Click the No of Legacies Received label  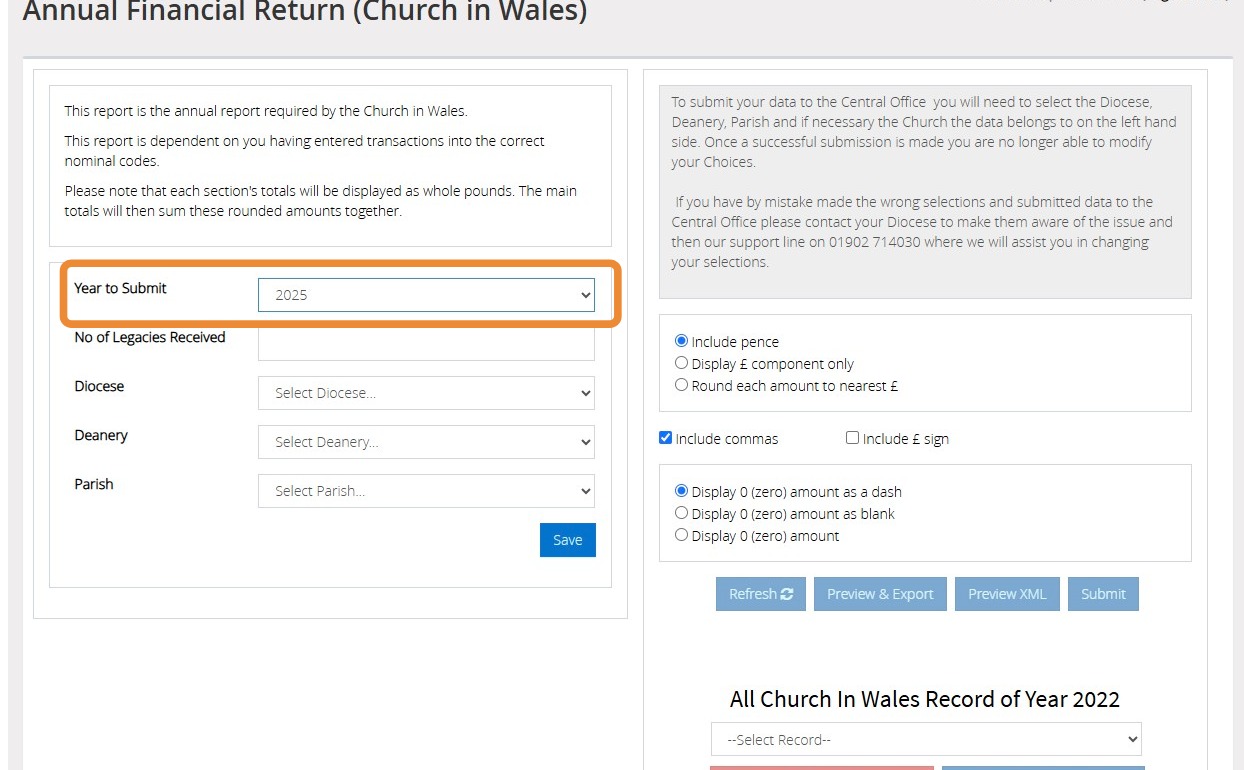coord(150,337)
